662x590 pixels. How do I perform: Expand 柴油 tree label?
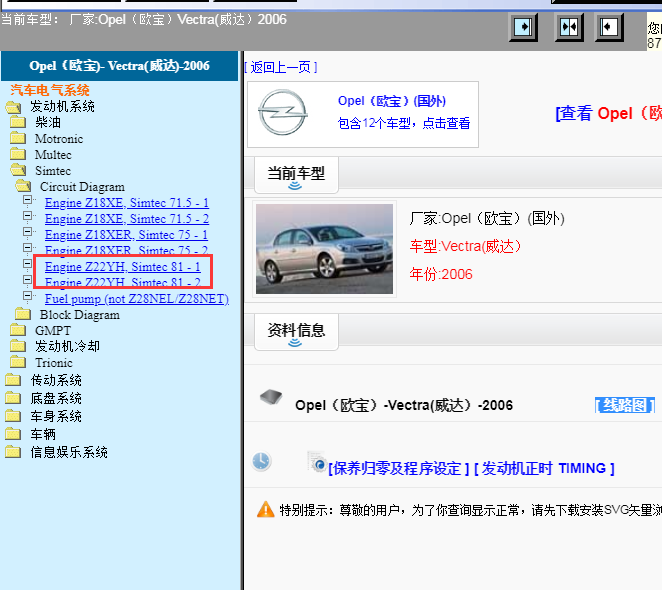[48, 122]
